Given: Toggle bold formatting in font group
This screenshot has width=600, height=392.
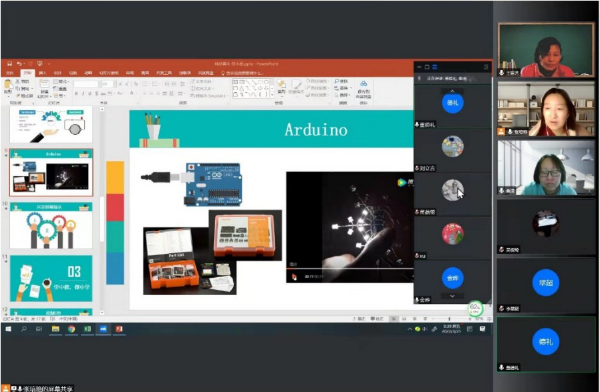Looking at the screenshot, I should 77,93.
